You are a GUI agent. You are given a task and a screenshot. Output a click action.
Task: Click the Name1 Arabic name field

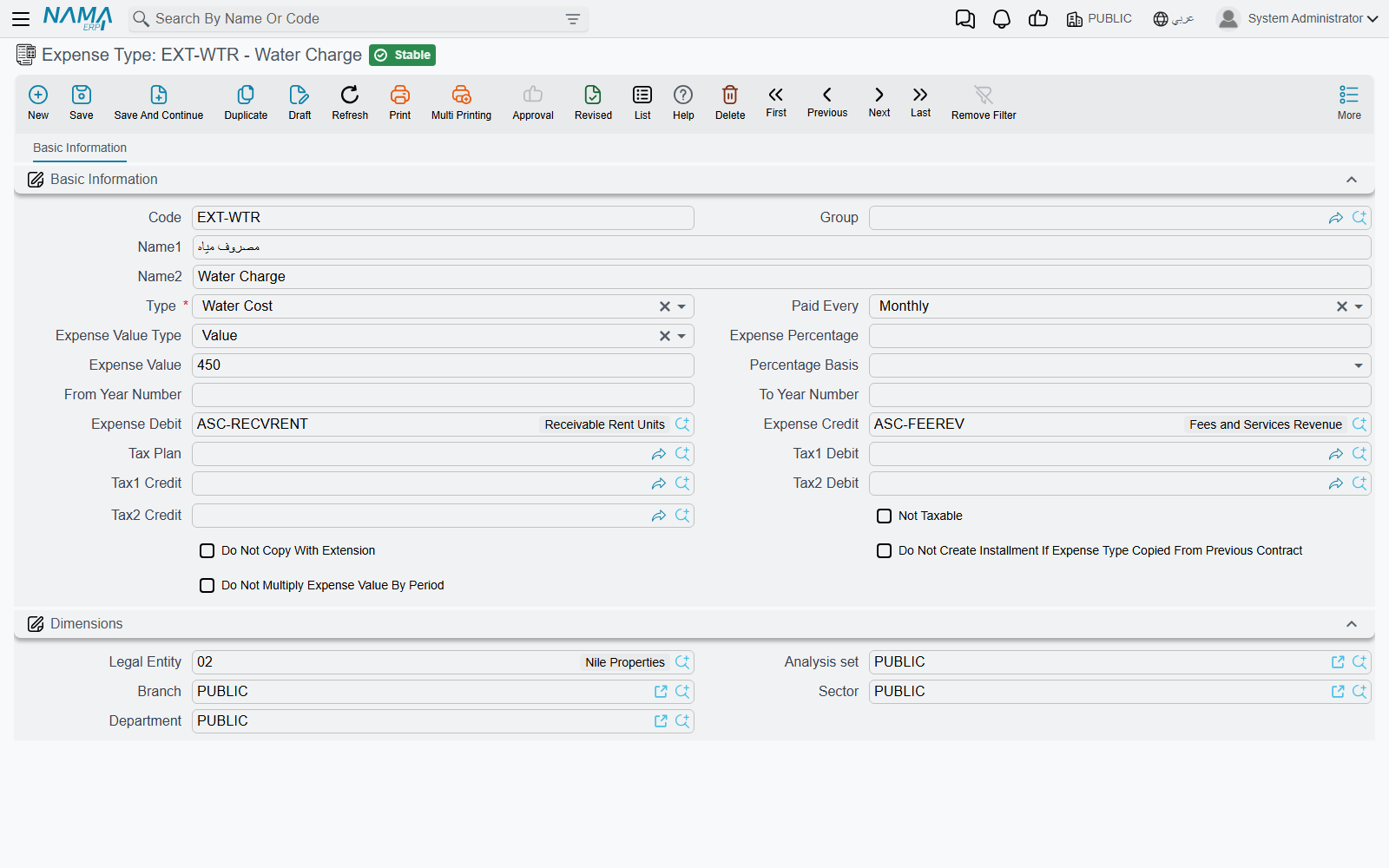[x=781, y=247]
